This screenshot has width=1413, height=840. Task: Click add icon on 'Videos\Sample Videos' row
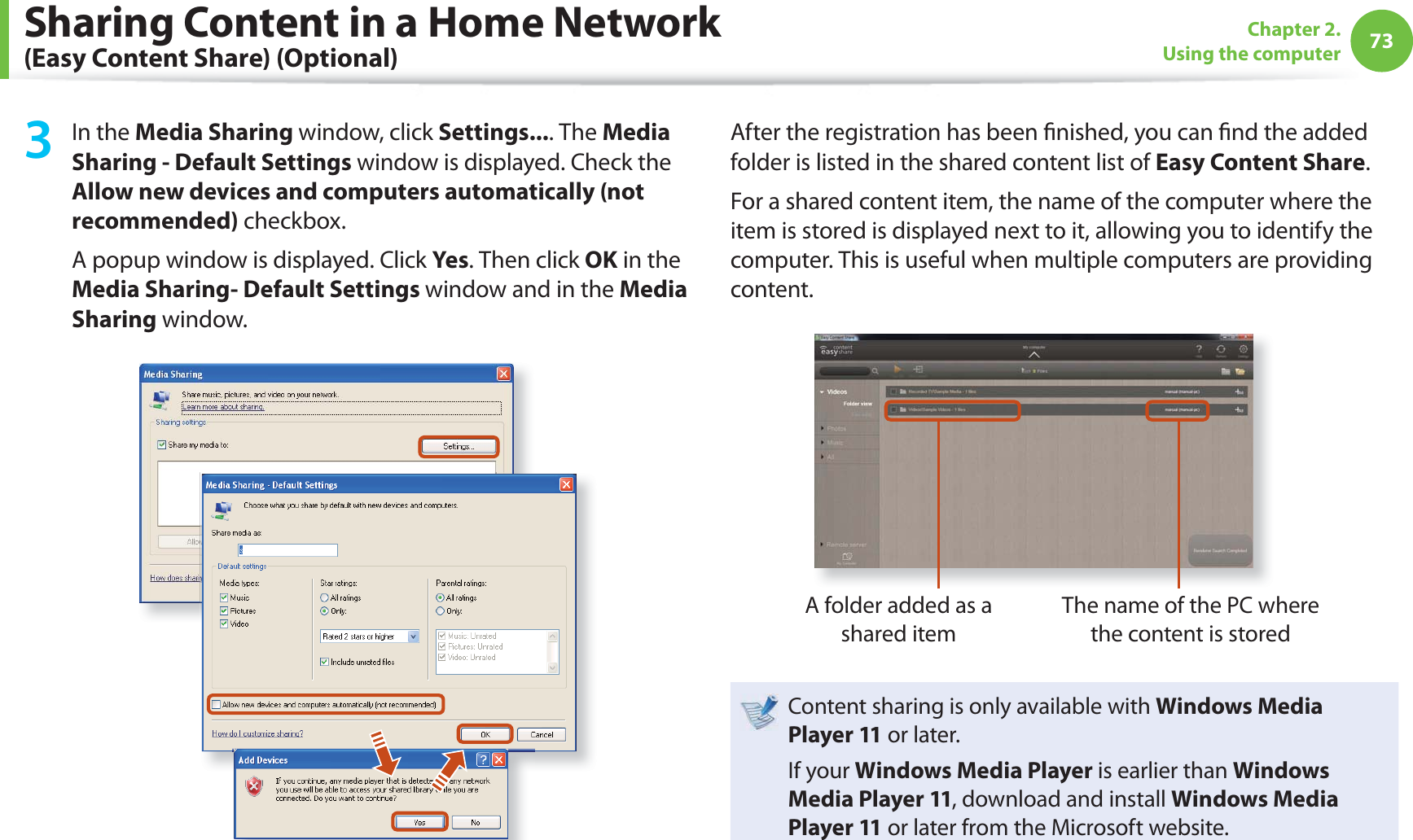pos(1239,409)
